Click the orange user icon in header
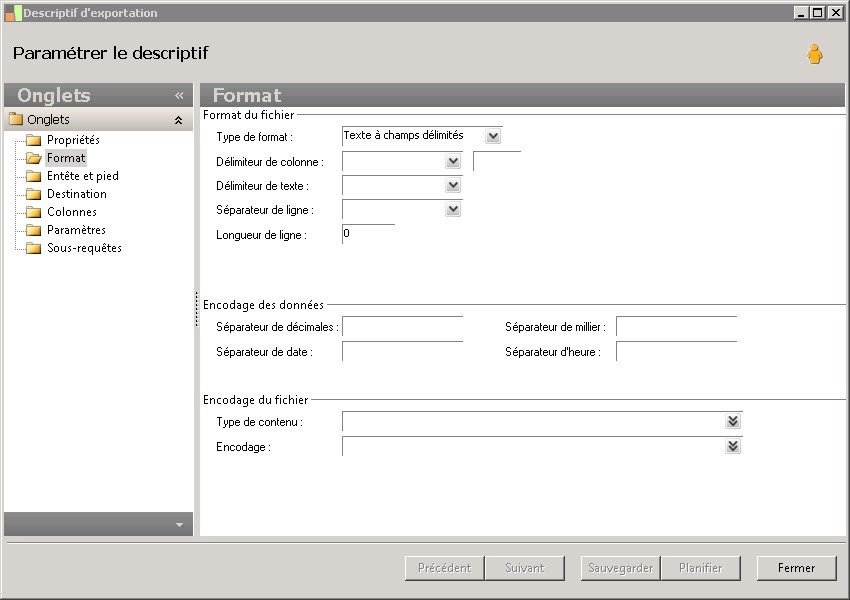Screen dimensions: 850x600 (x=815, y=55)
